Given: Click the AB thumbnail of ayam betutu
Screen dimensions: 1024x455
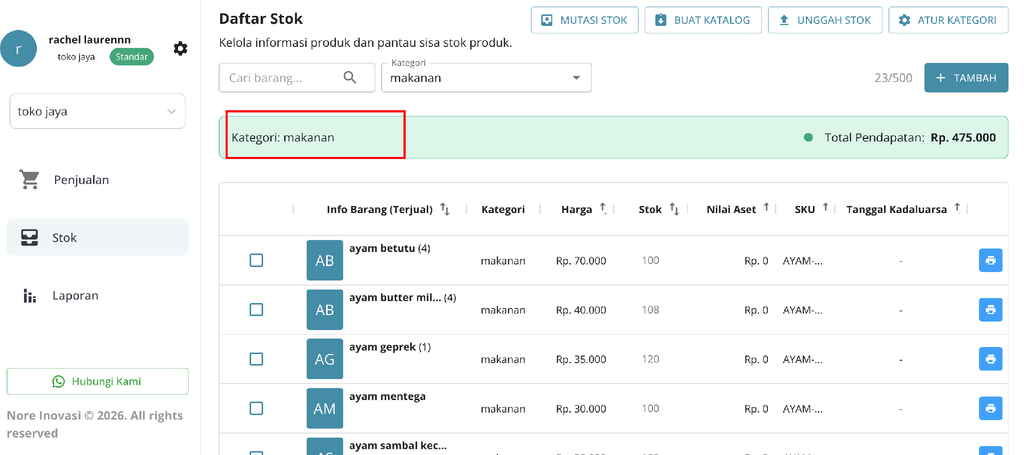Looking at the screenshot, I should click(325, 260).
